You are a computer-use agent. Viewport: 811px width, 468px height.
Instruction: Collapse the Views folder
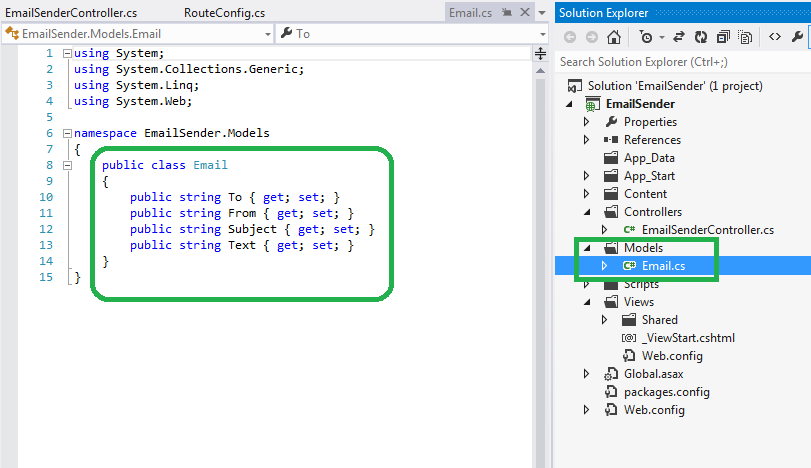pos(587,302)
